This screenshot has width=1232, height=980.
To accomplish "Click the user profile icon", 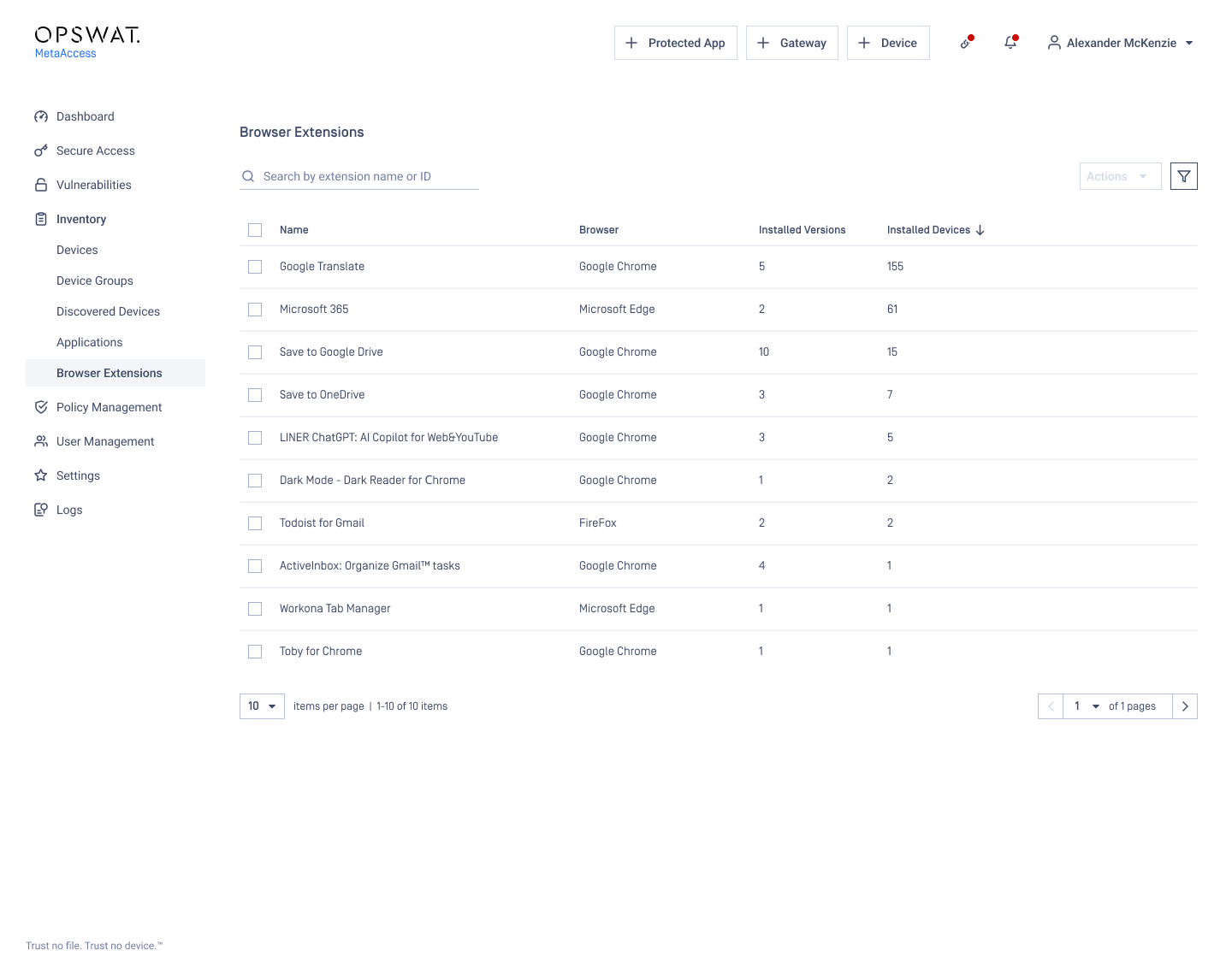I will tap(1054, 43).
